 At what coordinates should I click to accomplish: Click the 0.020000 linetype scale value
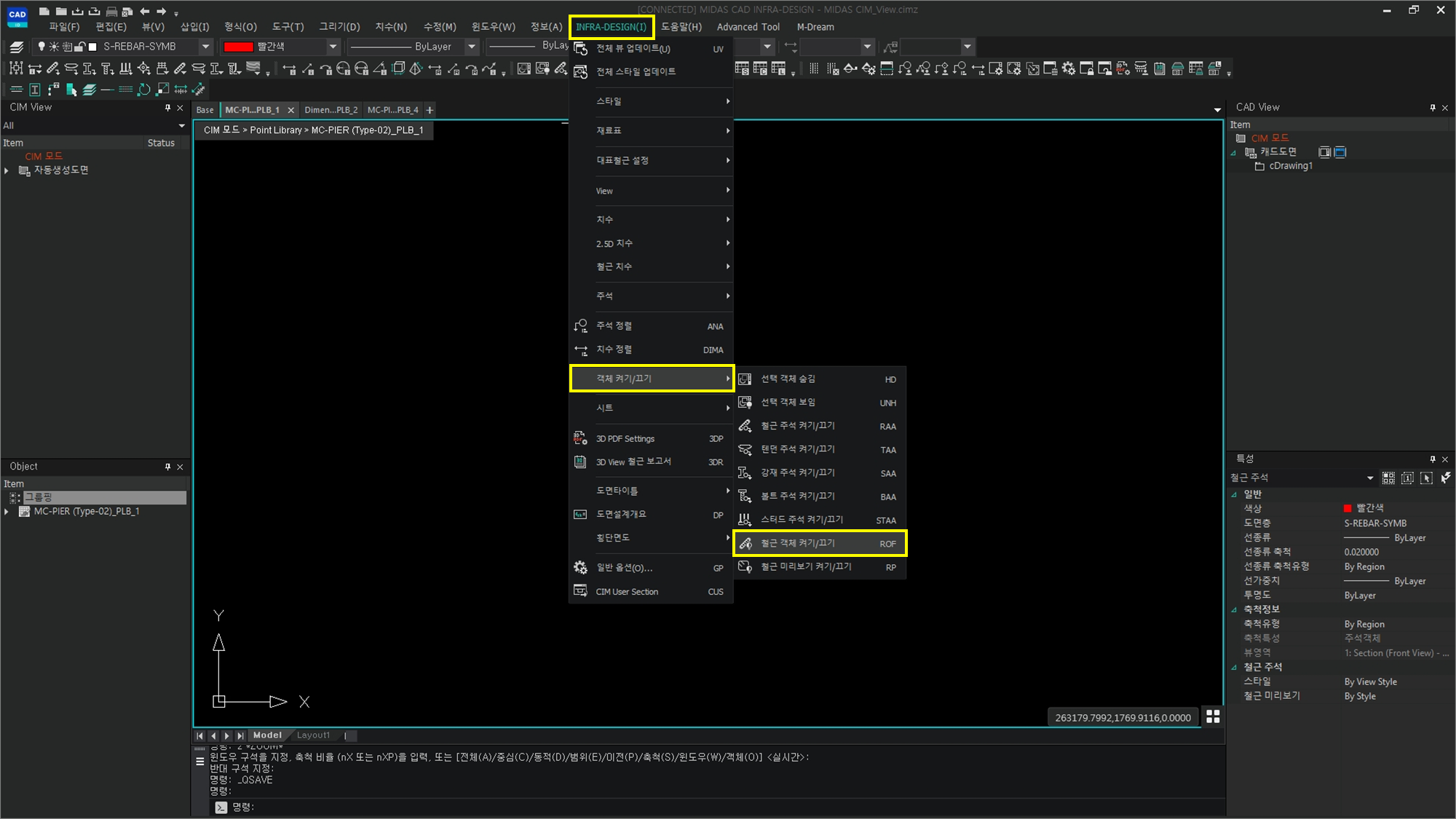pyautogui.click(x=1361, y=553)
